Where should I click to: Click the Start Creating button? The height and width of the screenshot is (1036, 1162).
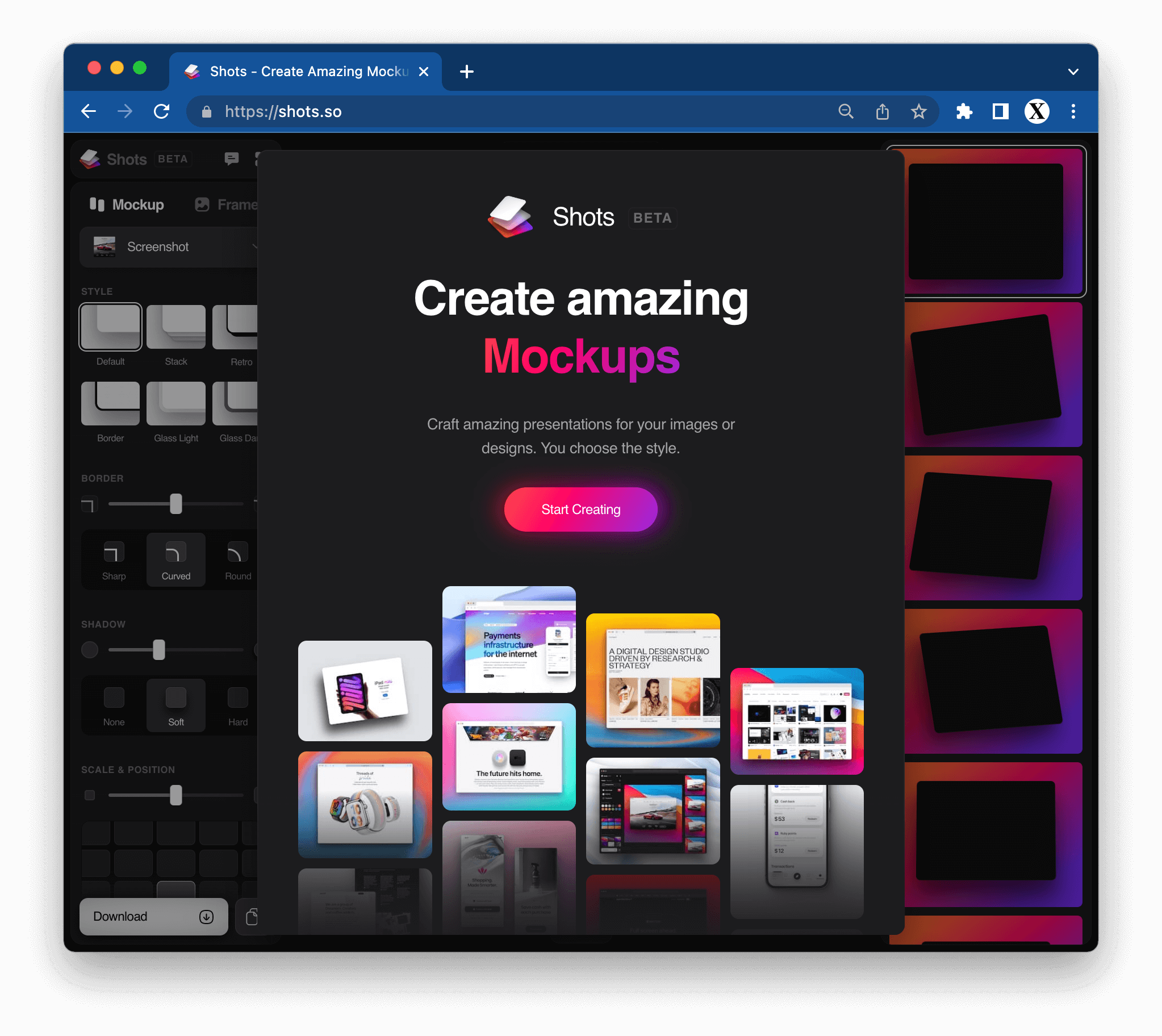(580, 509)
